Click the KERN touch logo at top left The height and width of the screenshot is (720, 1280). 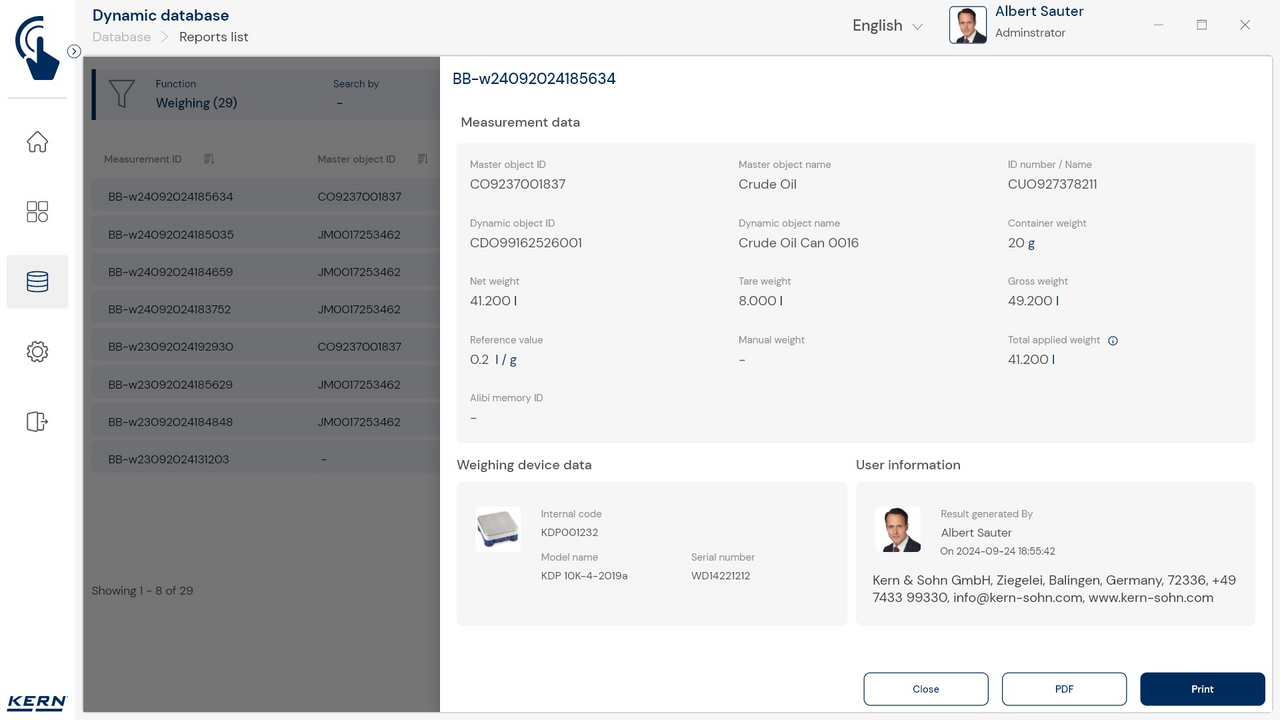(37, 47)
